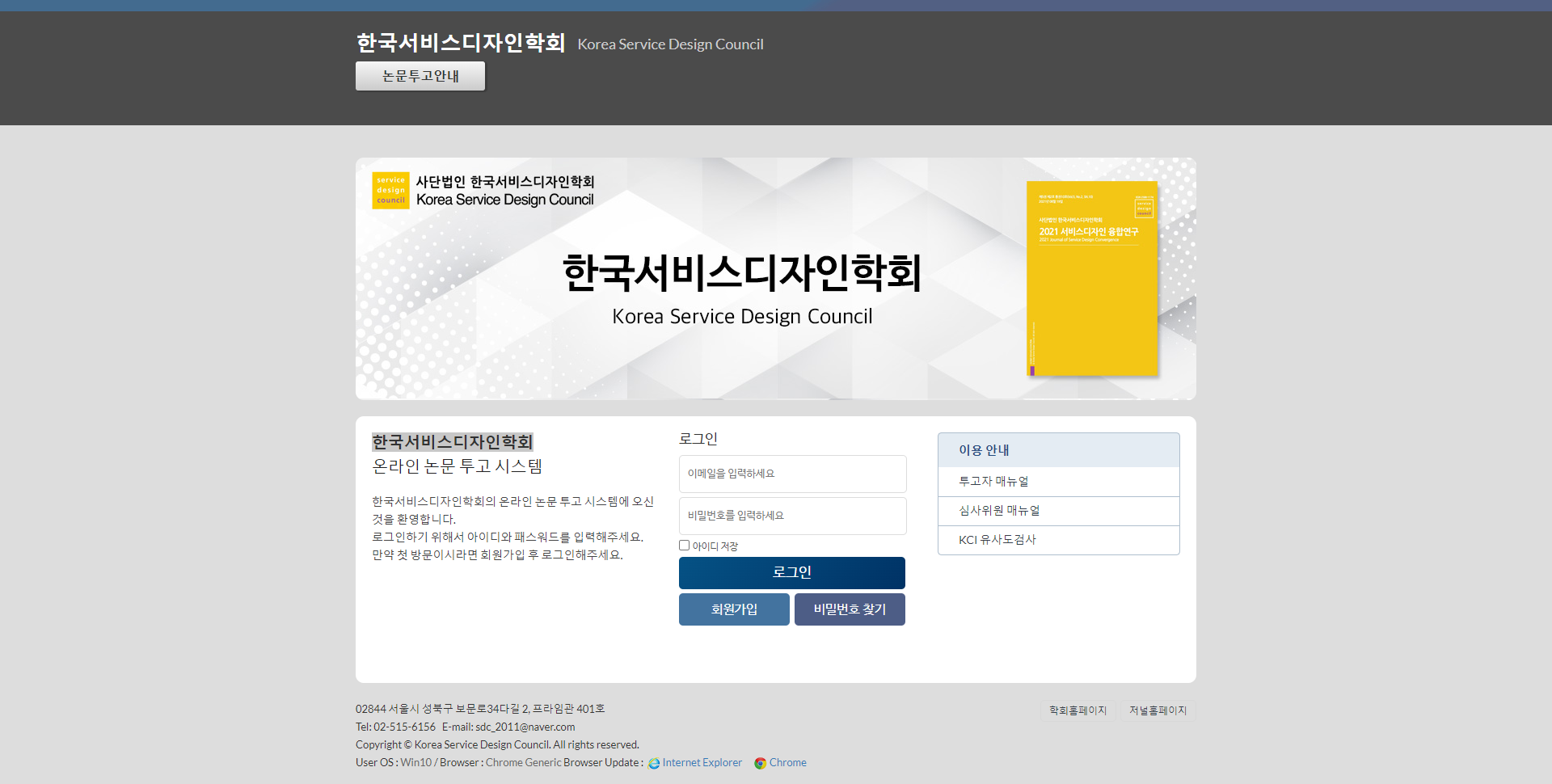
Task: Visit the 학회홈페이지 link
Action: 1078,710
